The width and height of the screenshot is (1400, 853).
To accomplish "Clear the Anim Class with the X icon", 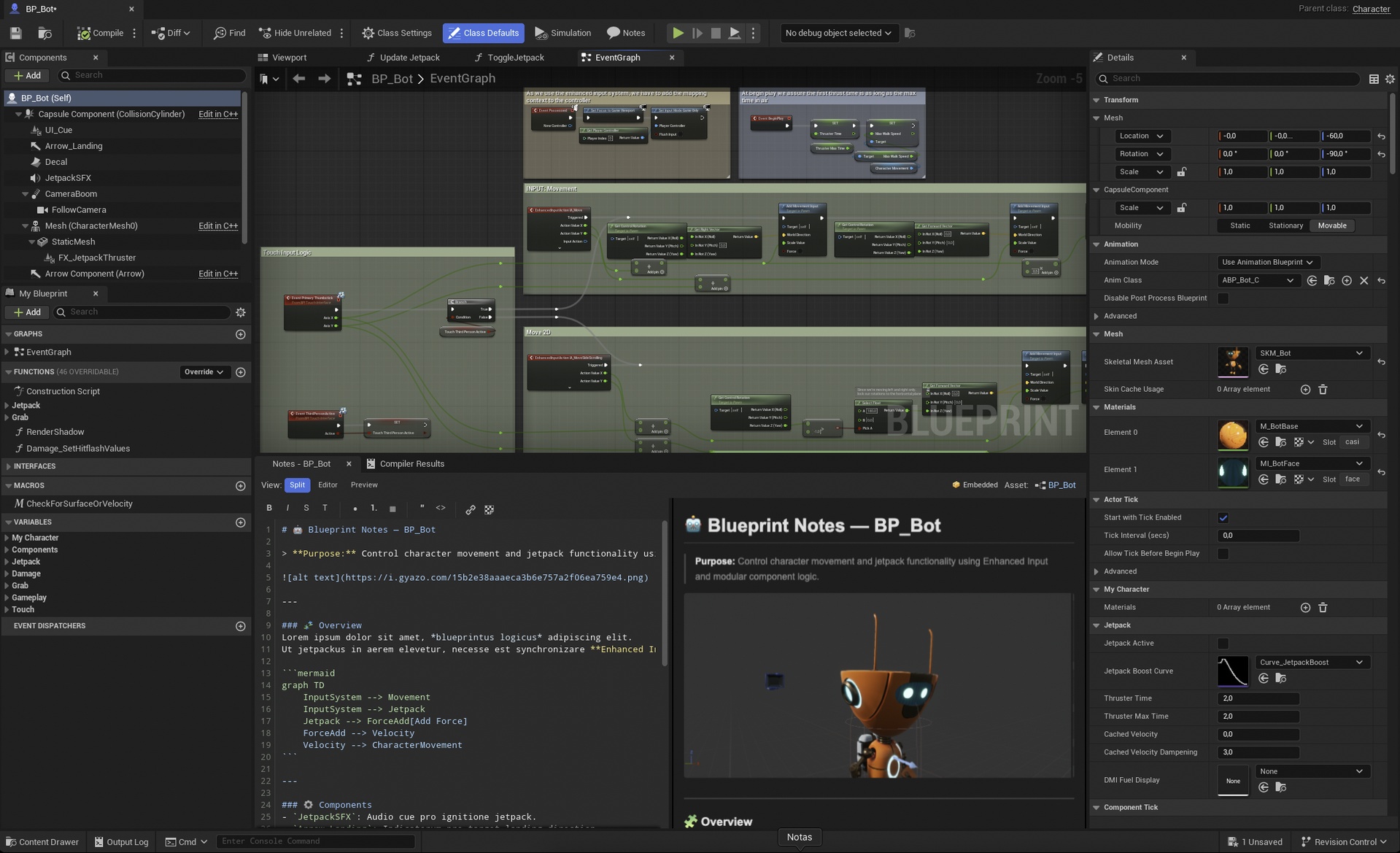I will pyautogui.click(x=1364, y=281).
